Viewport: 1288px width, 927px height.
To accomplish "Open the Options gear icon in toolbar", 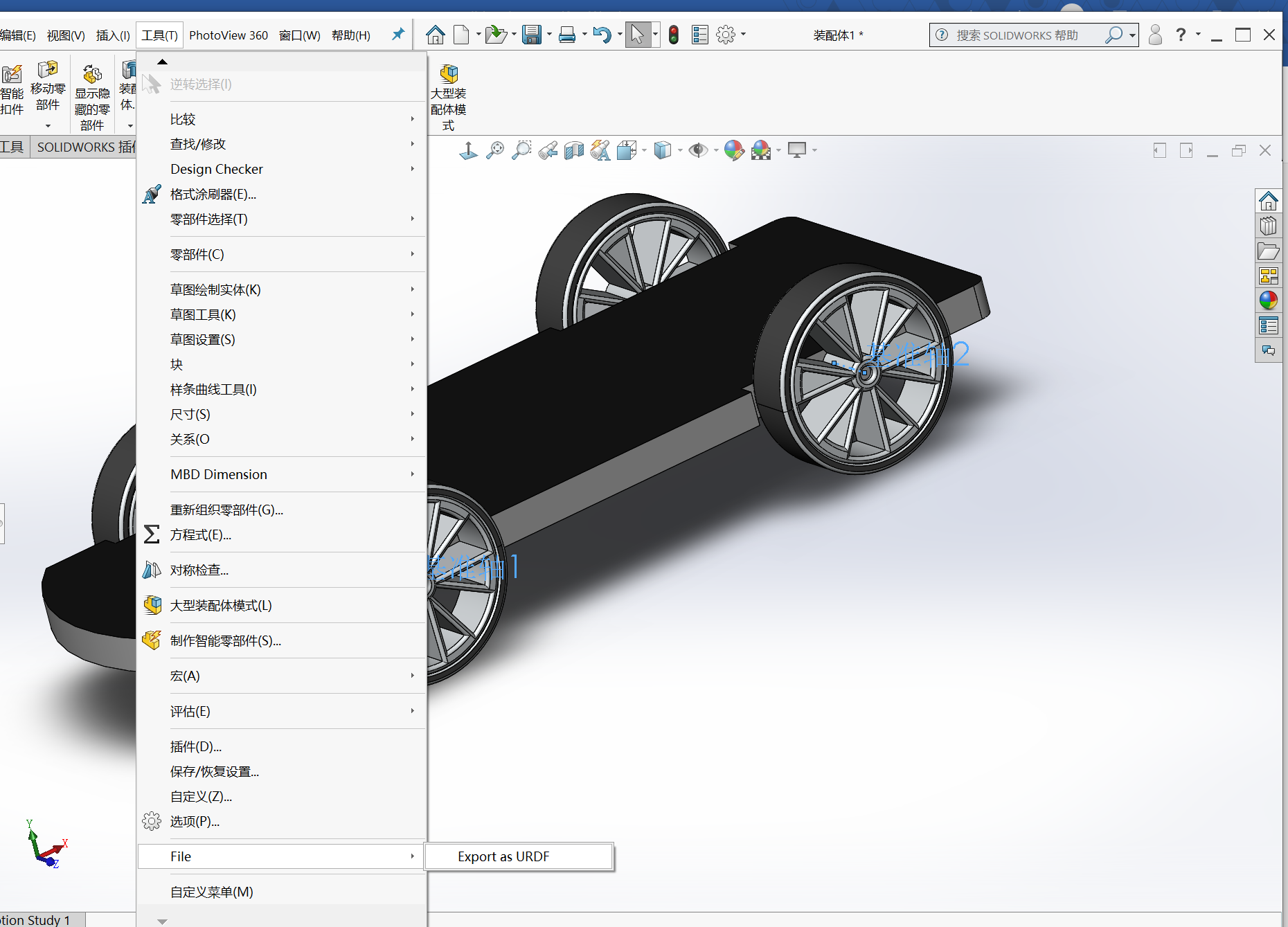I will (726, 35).
